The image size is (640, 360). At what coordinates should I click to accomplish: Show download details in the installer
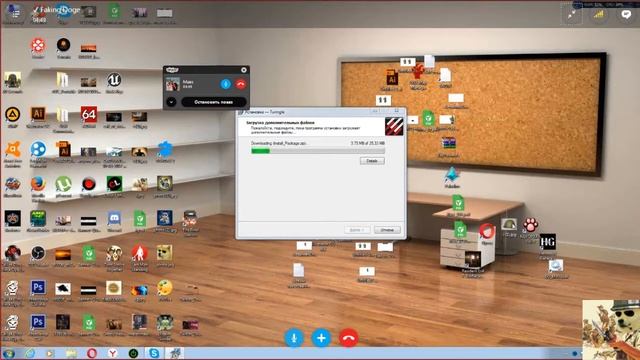(x=372, y=161)
